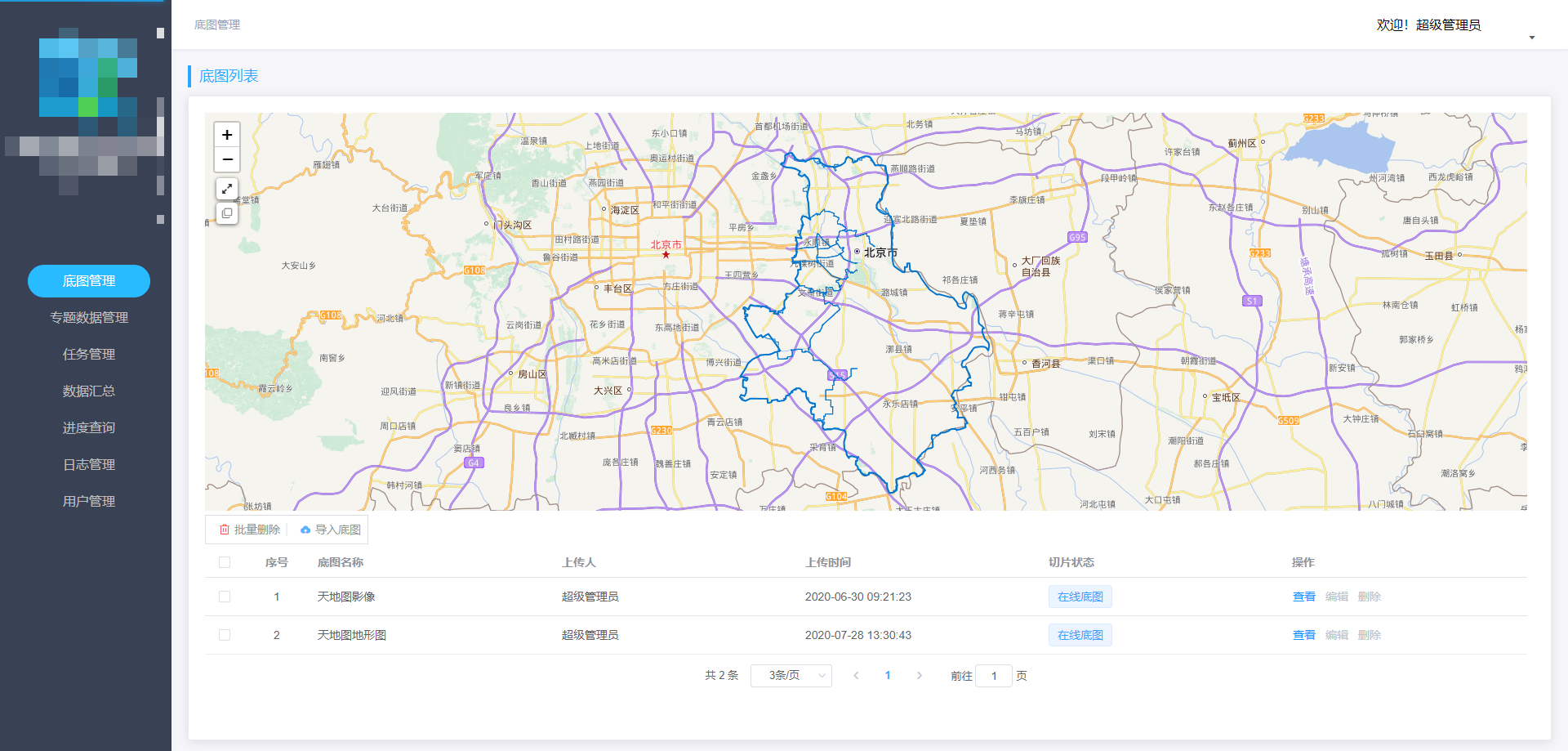
Task: Click 删除 for 天地图地形图 row
Action: tap(1370, 635)
